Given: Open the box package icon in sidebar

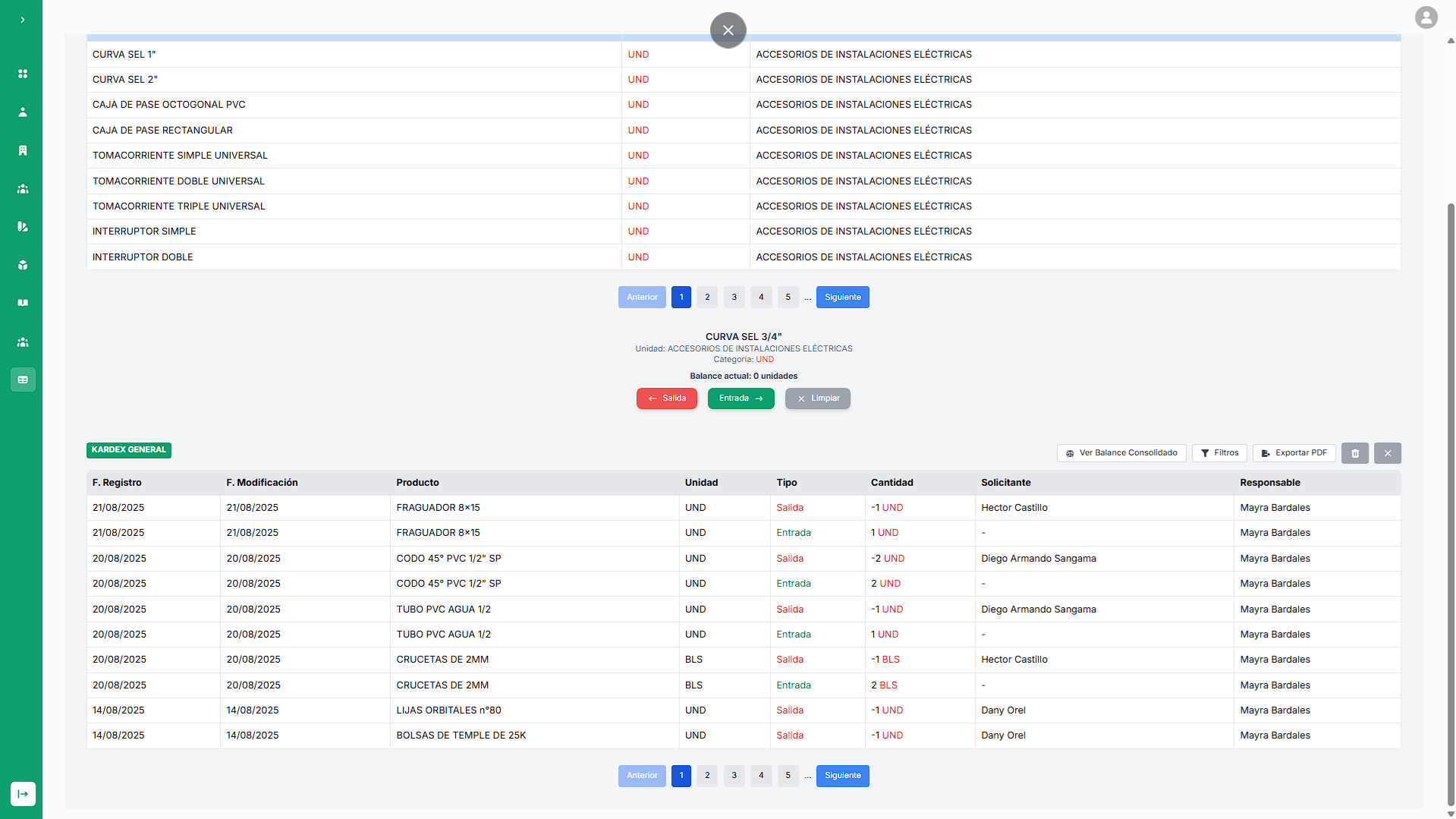Looking at the screenshot, I should [x=23, y=265].
